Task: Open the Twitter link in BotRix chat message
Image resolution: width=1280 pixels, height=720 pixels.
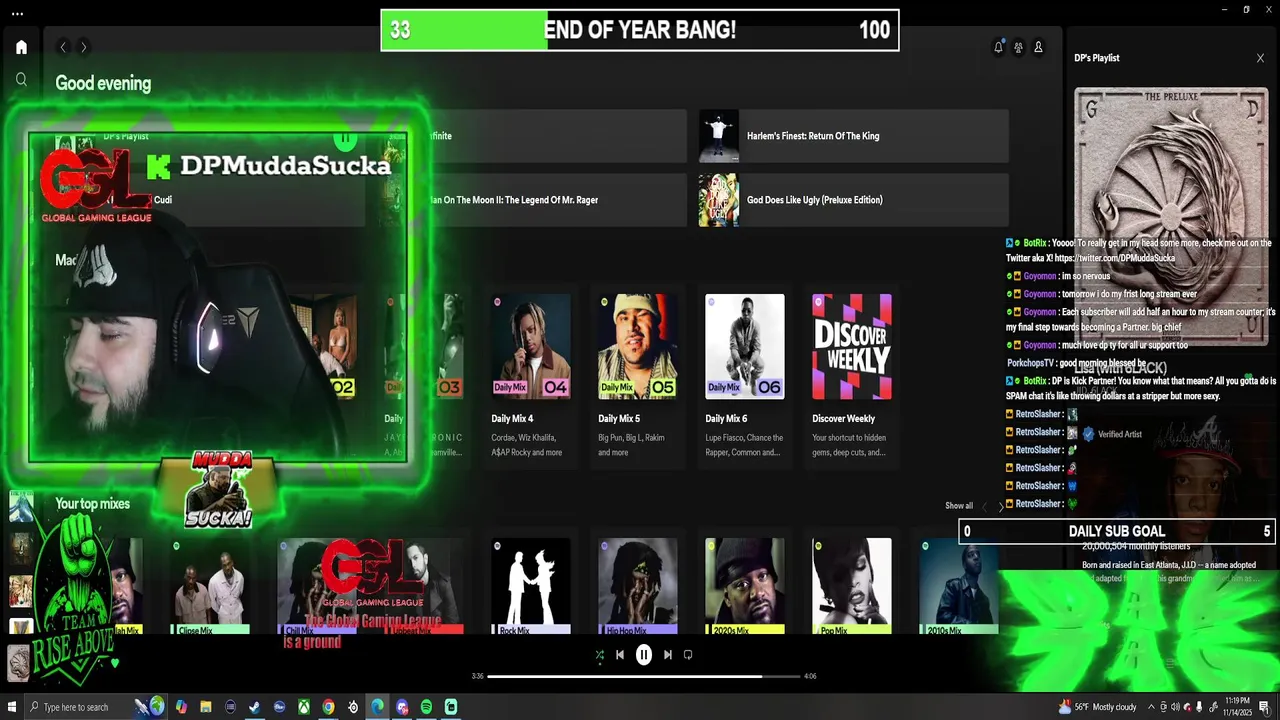Action: pyautogui.click(x=1115, y=258)
